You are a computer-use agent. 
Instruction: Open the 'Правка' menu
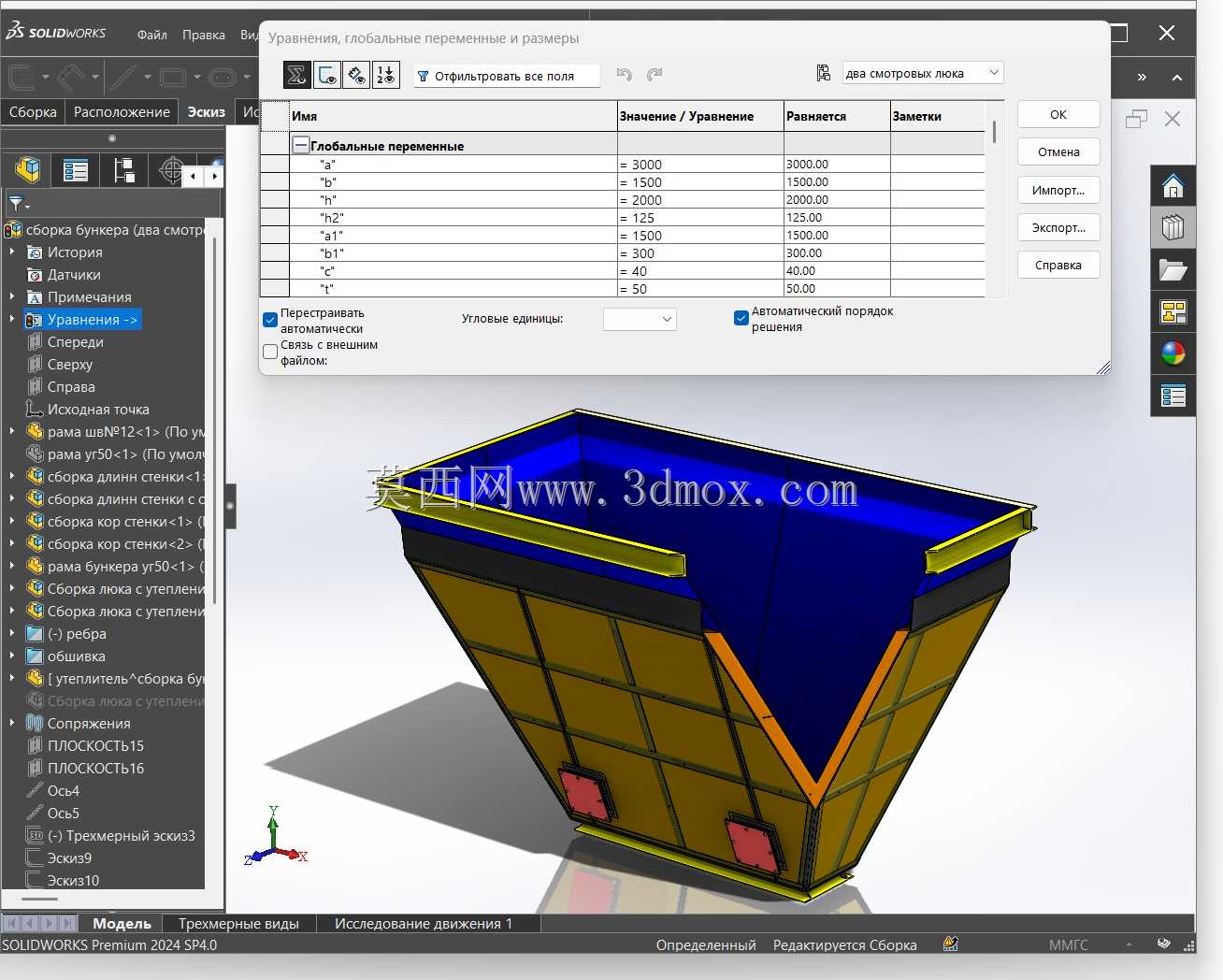tap(204, 35)
